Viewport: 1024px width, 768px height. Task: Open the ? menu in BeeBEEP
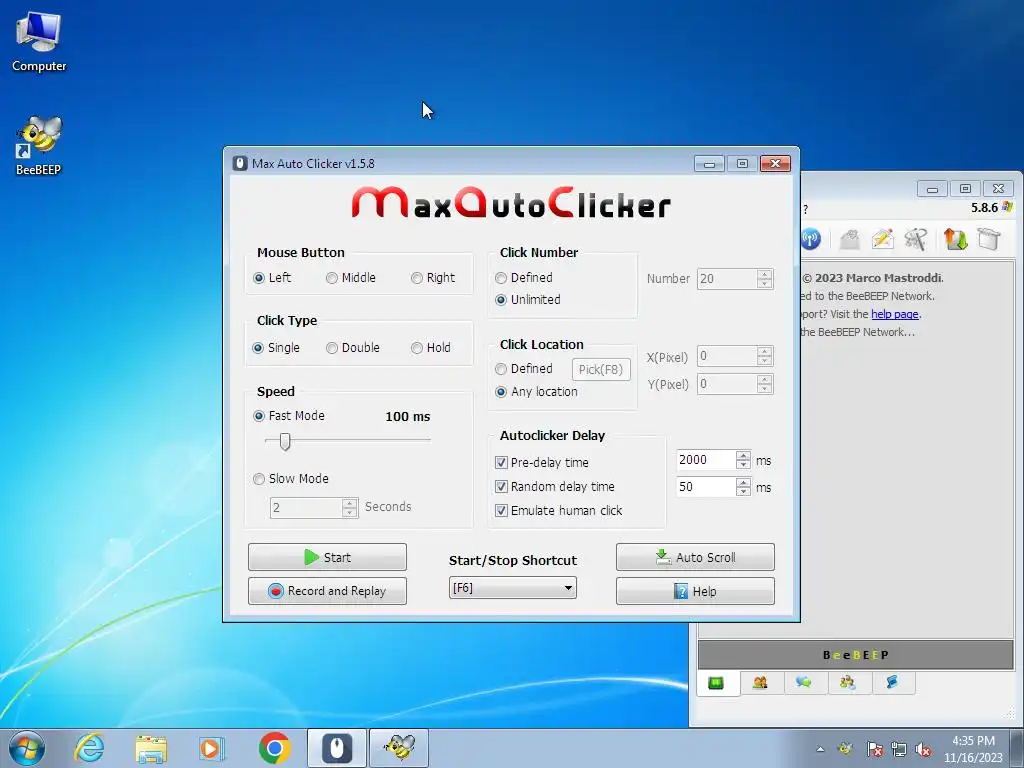coord(806,210)
